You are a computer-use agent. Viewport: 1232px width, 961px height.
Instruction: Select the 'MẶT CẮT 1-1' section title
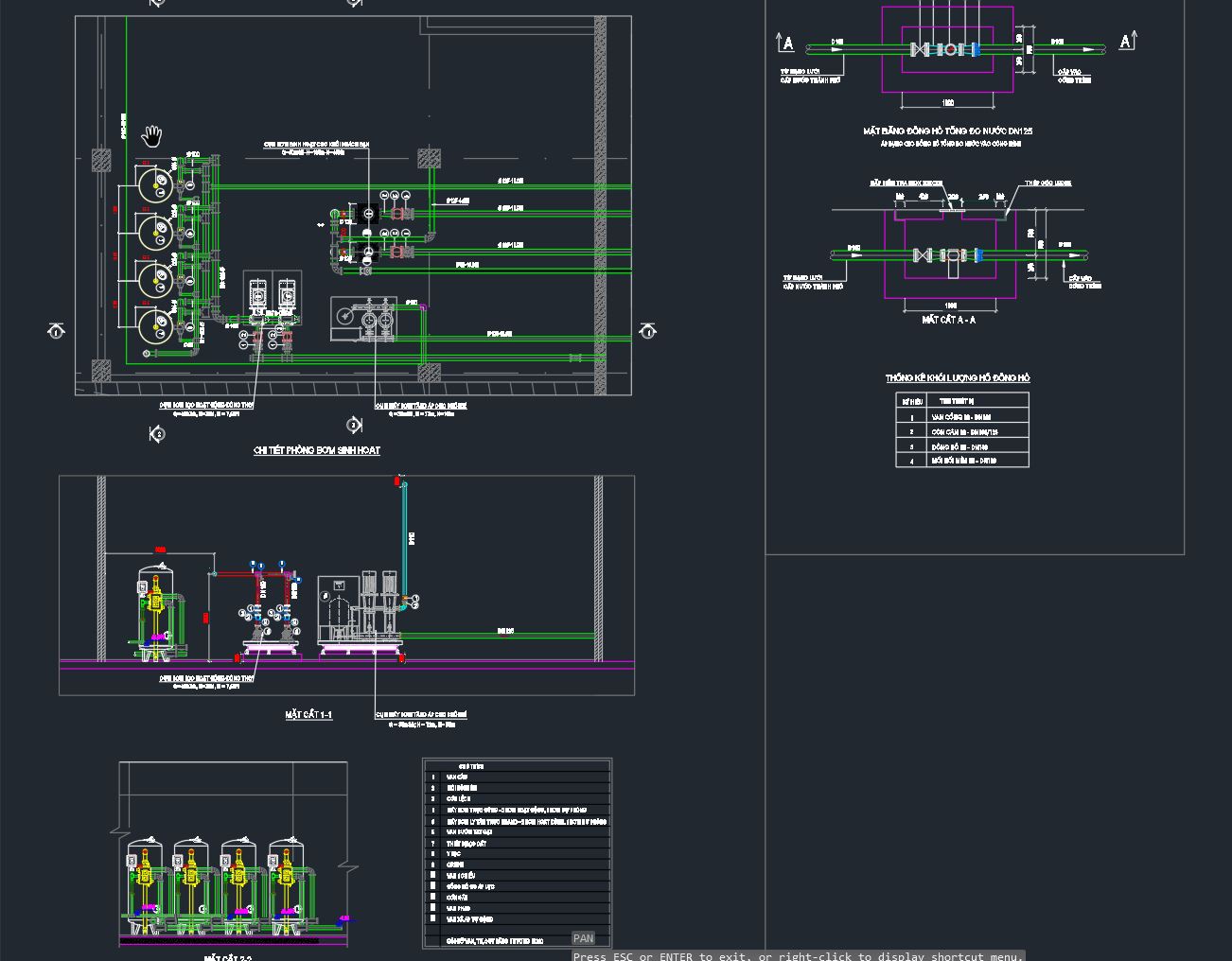coord(308,714)
